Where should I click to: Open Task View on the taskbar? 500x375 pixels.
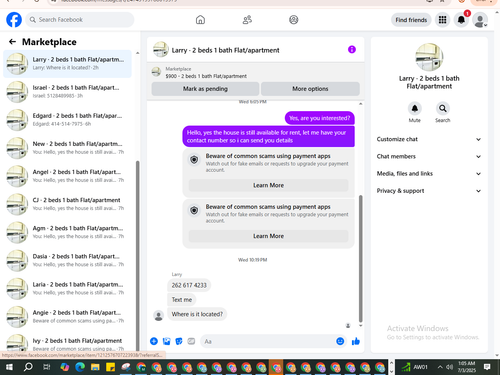pyautogui.click(x=46, y=367)
